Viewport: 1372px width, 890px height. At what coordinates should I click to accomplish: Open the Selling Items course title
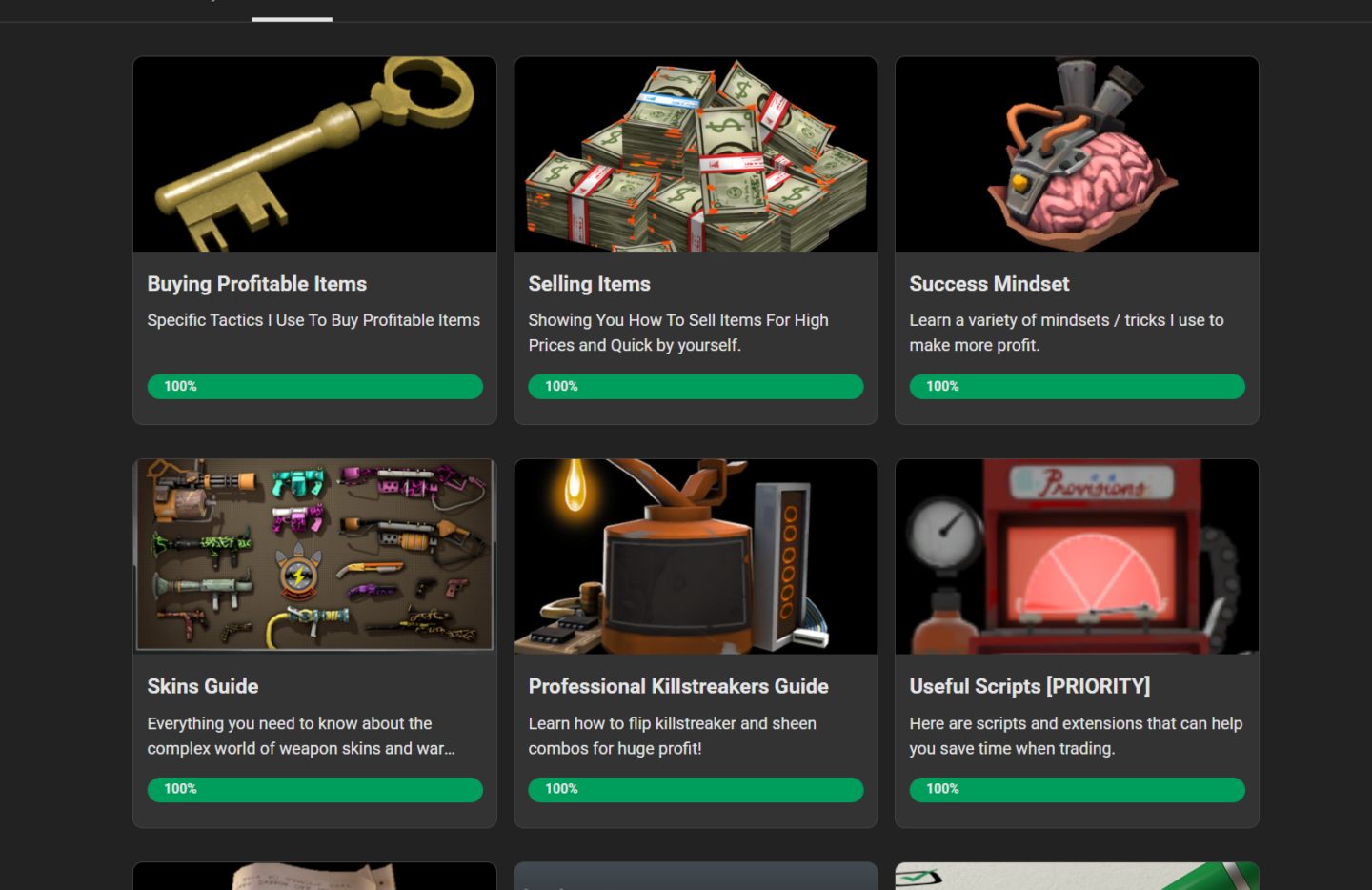click(590, 284)
